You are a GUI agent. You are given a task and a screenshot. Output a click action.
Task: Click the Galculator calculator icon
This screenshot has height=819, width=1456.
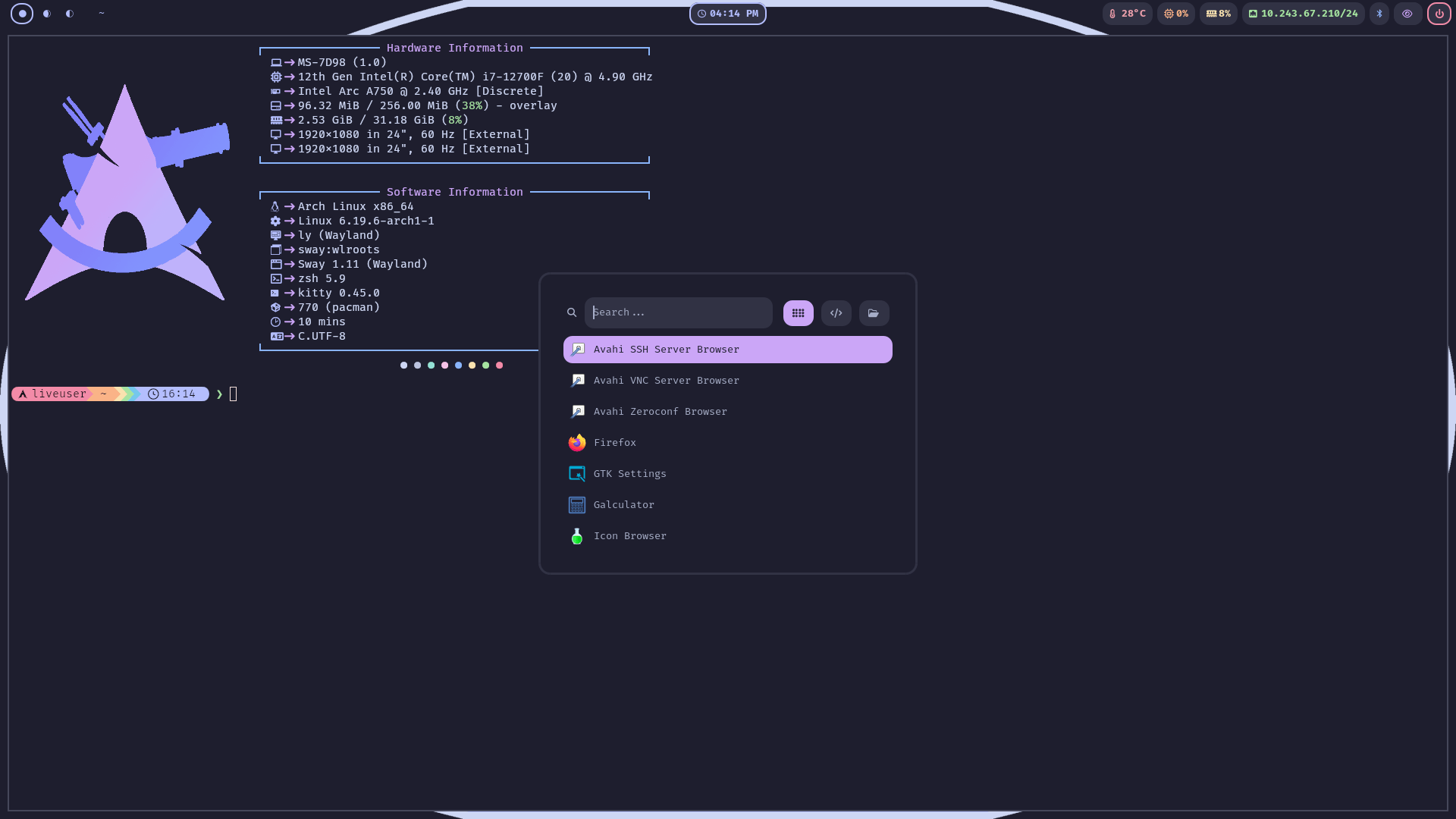coord(577,505)
